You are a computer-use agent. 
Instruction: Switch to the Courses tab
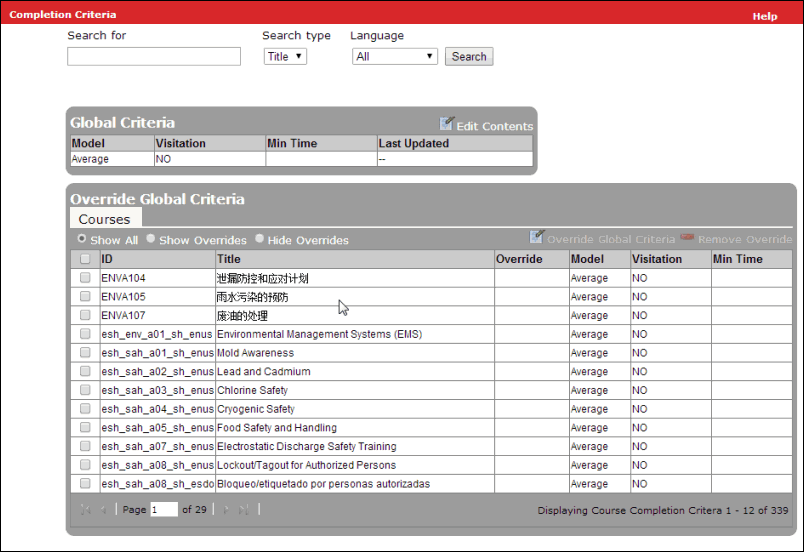pyautogui.click(x=105, y=219)
